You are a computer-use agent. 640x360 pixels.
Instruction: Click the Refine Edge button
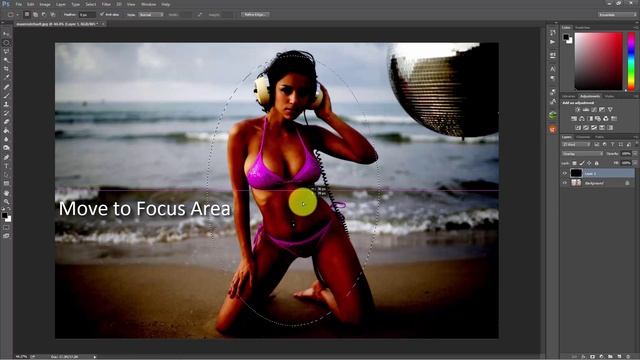pos(255,14)
